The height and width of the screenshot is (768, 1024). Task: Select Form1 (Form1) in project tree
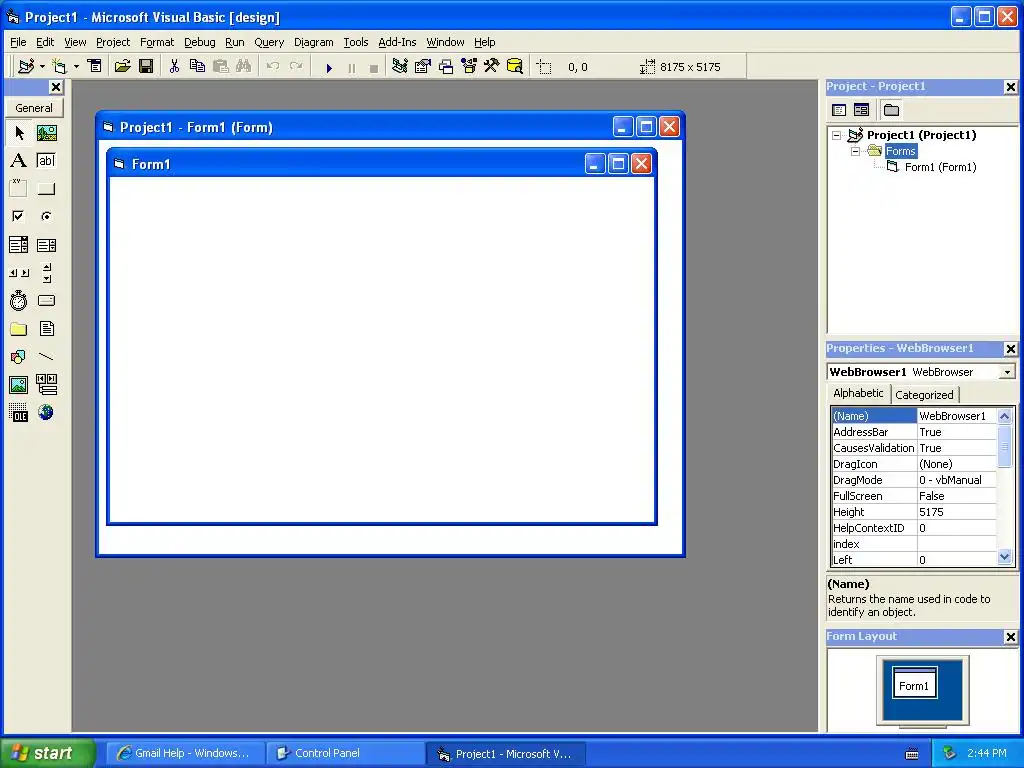pos(940,167)
